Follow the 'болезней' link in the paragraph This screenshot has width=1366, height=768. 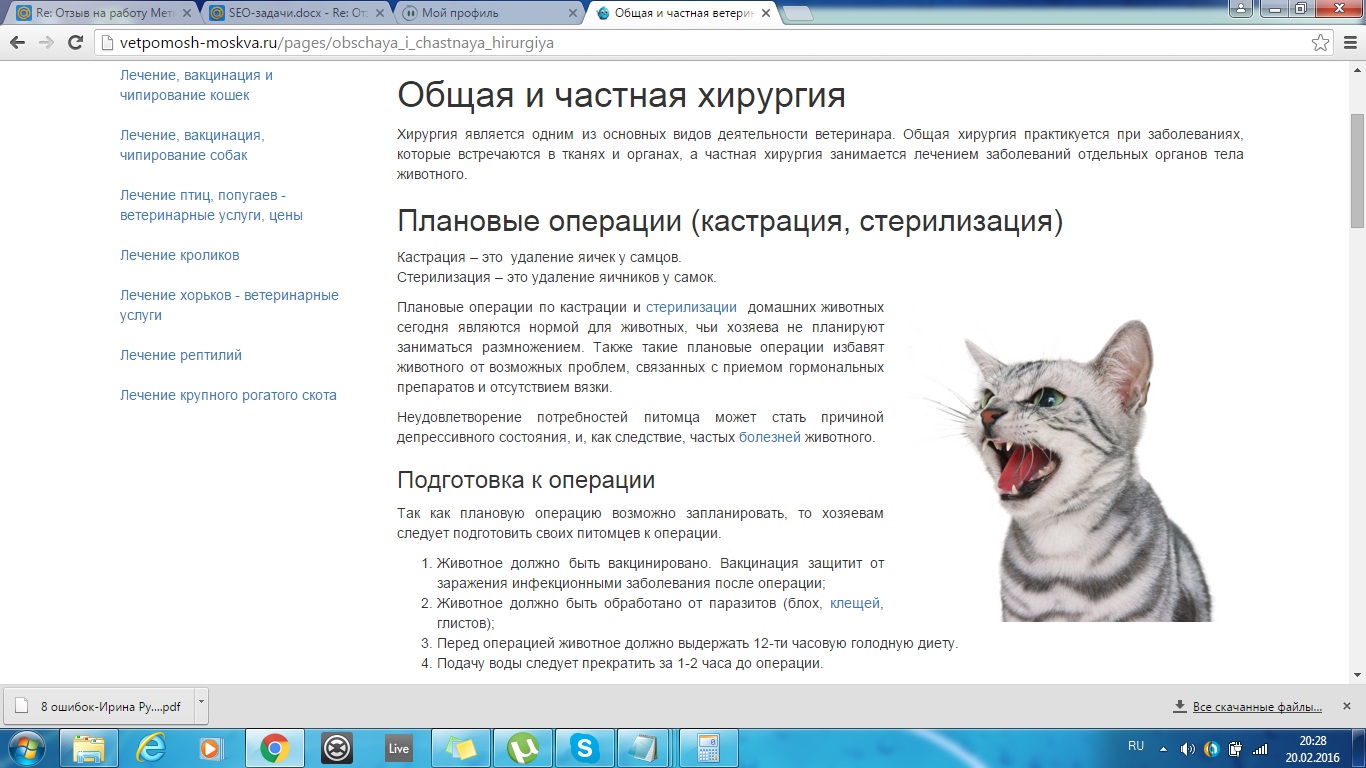[x=770, y=437]
